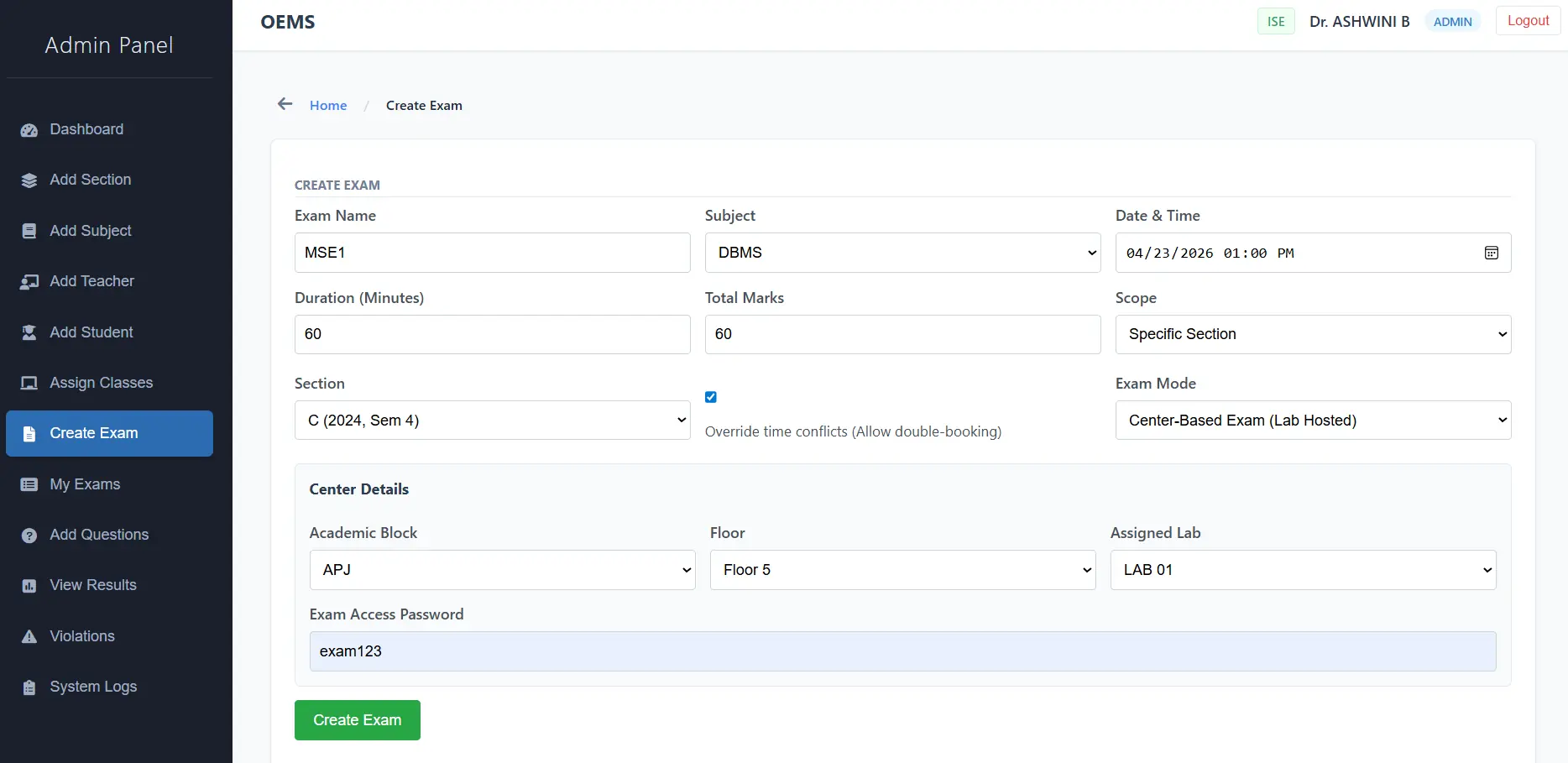Focus the Exam Access Password field
Image resolution: width=1568 pixels, height=763 pixels.
(903, 651)
